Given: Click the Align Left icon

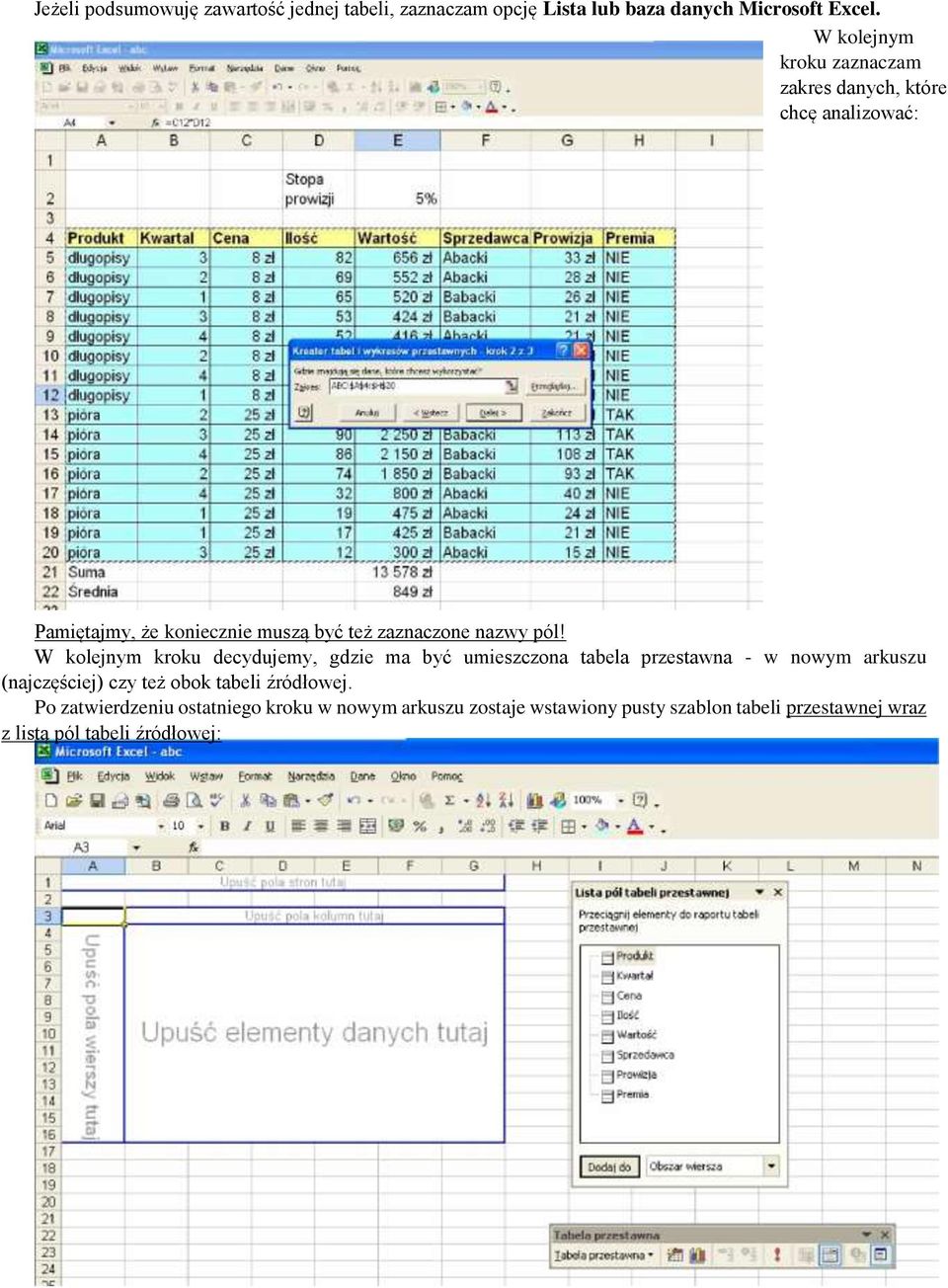Looking at the screenshot, I should tap(298, 826).
